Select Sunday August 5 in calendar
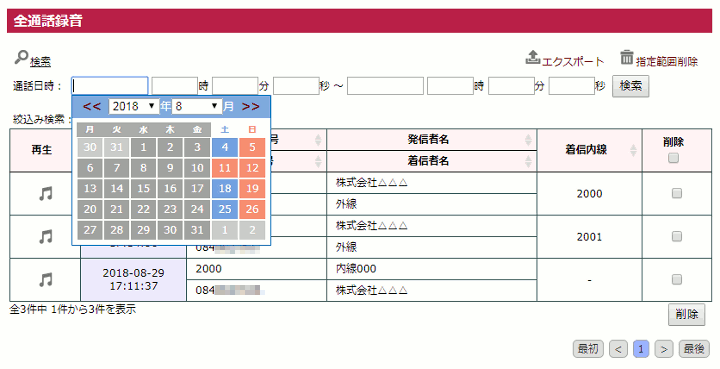The height and width of the screenshot is (369, 720). [x=252, y=147]
